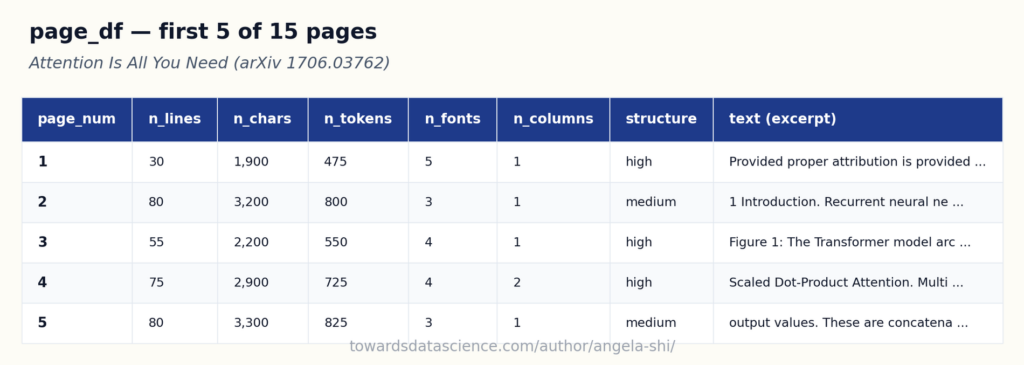Click the structure column header
The width and height of the screenshot is (1024, 365).
click(x=661, y=119)
